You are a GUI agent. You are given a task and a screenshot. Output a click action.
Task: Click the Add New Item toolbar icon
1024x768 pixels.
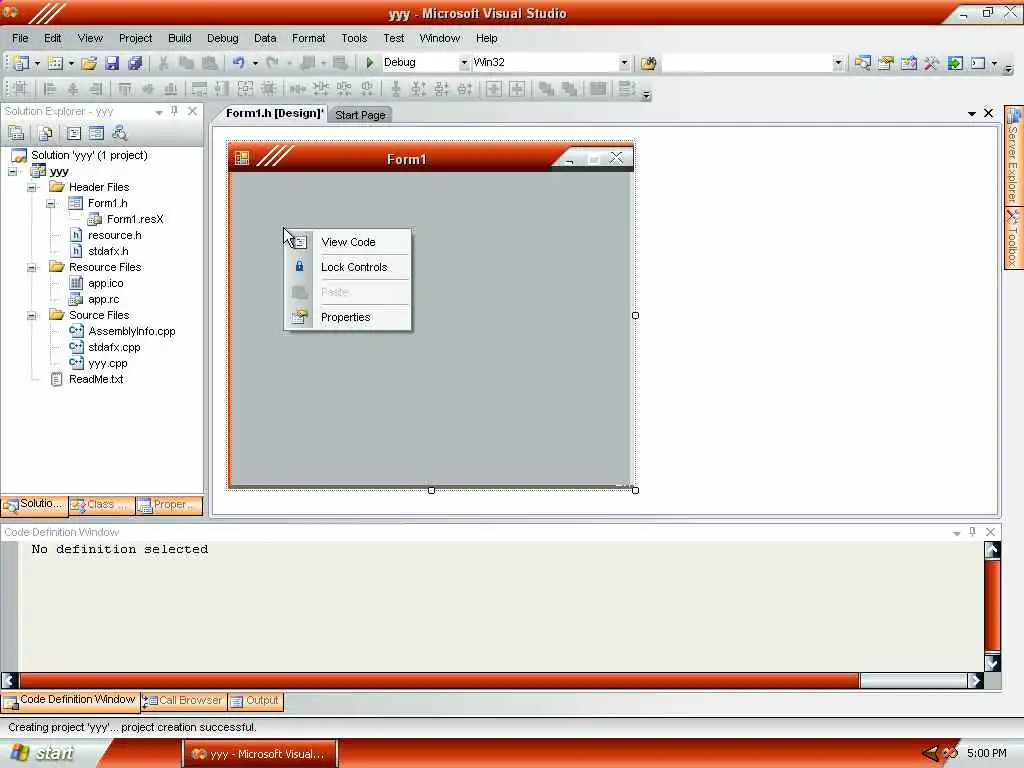coord(56,63)
